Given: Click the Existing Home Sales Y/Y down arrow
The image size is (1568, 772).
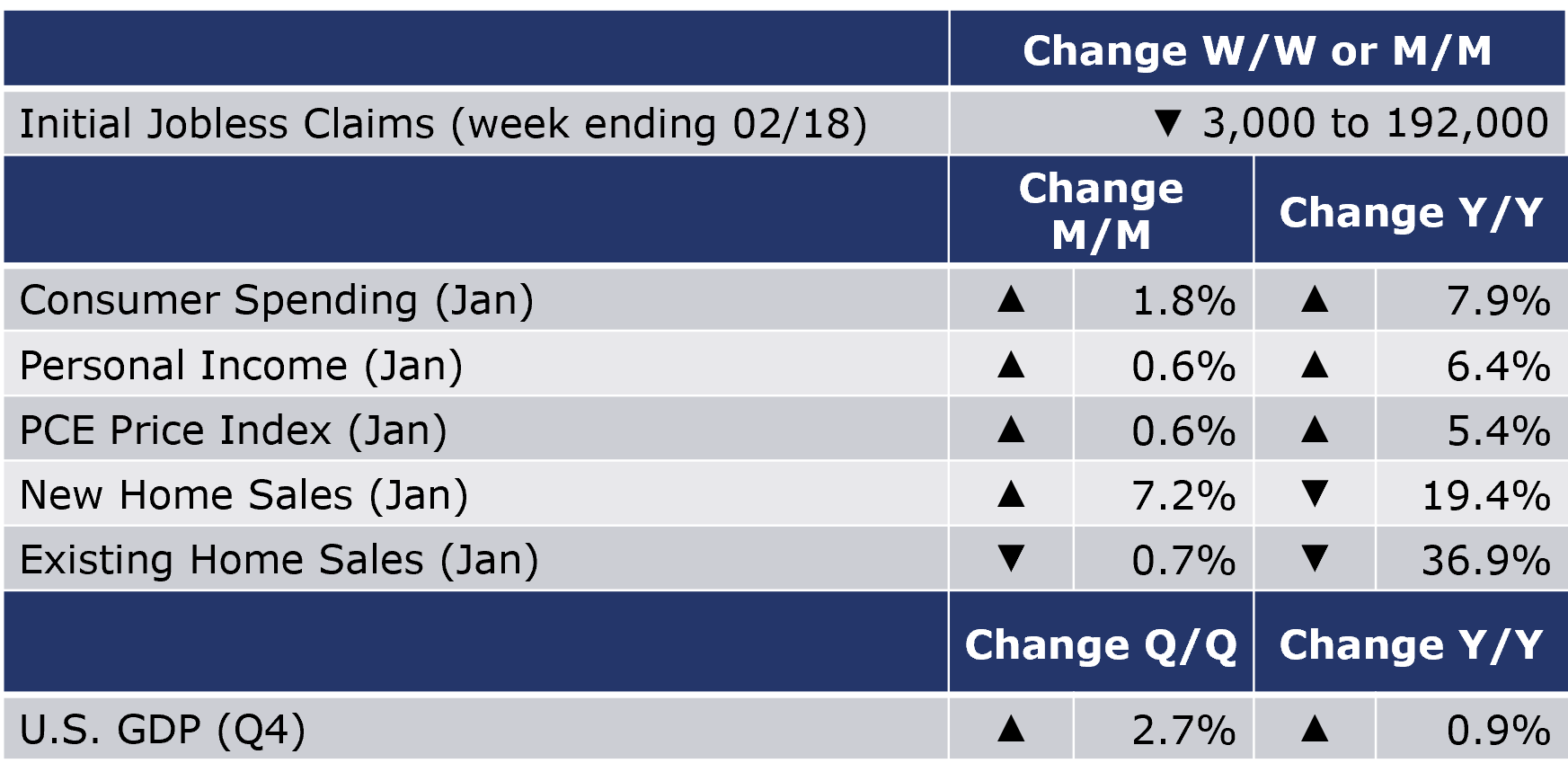Looking at the screenshot, I should (x=1315, y=558).
